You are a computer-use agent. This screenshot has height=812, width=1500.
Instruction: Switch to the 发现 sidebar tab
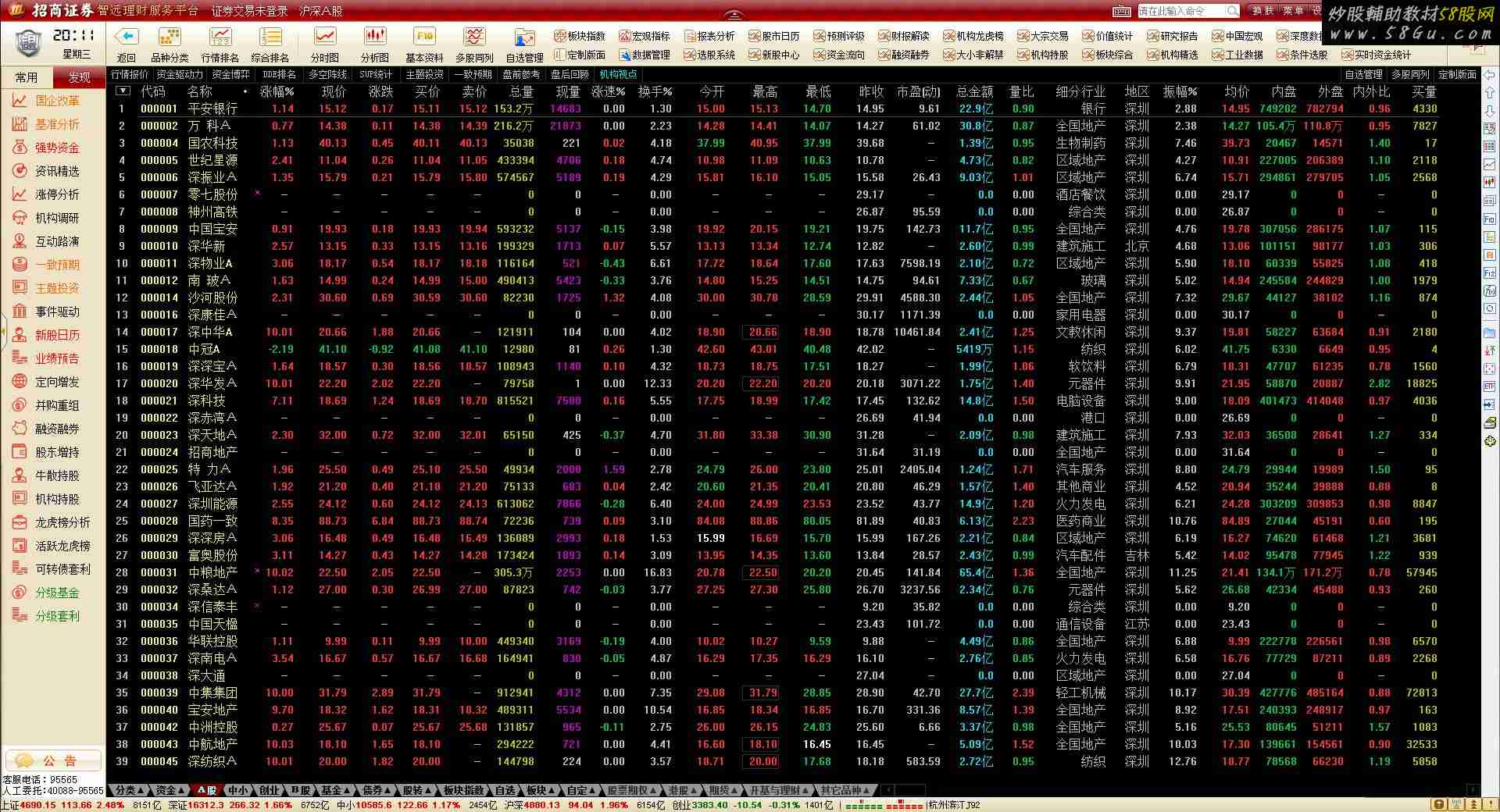[79, 77]
